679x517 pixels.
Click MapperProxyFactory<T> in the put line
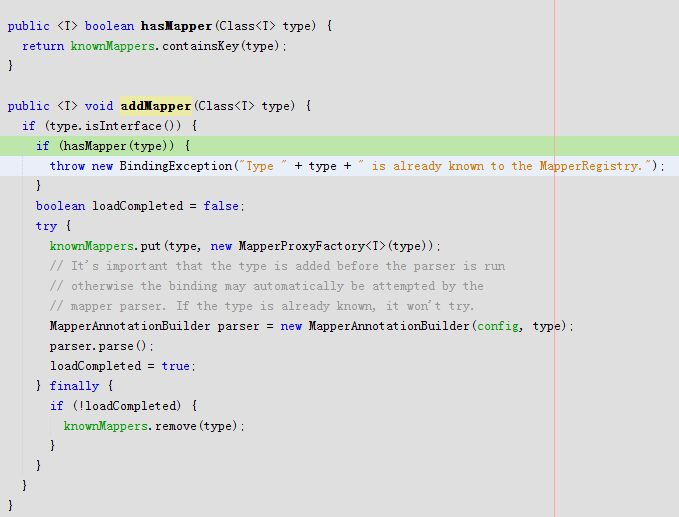(x=312, y=246)
